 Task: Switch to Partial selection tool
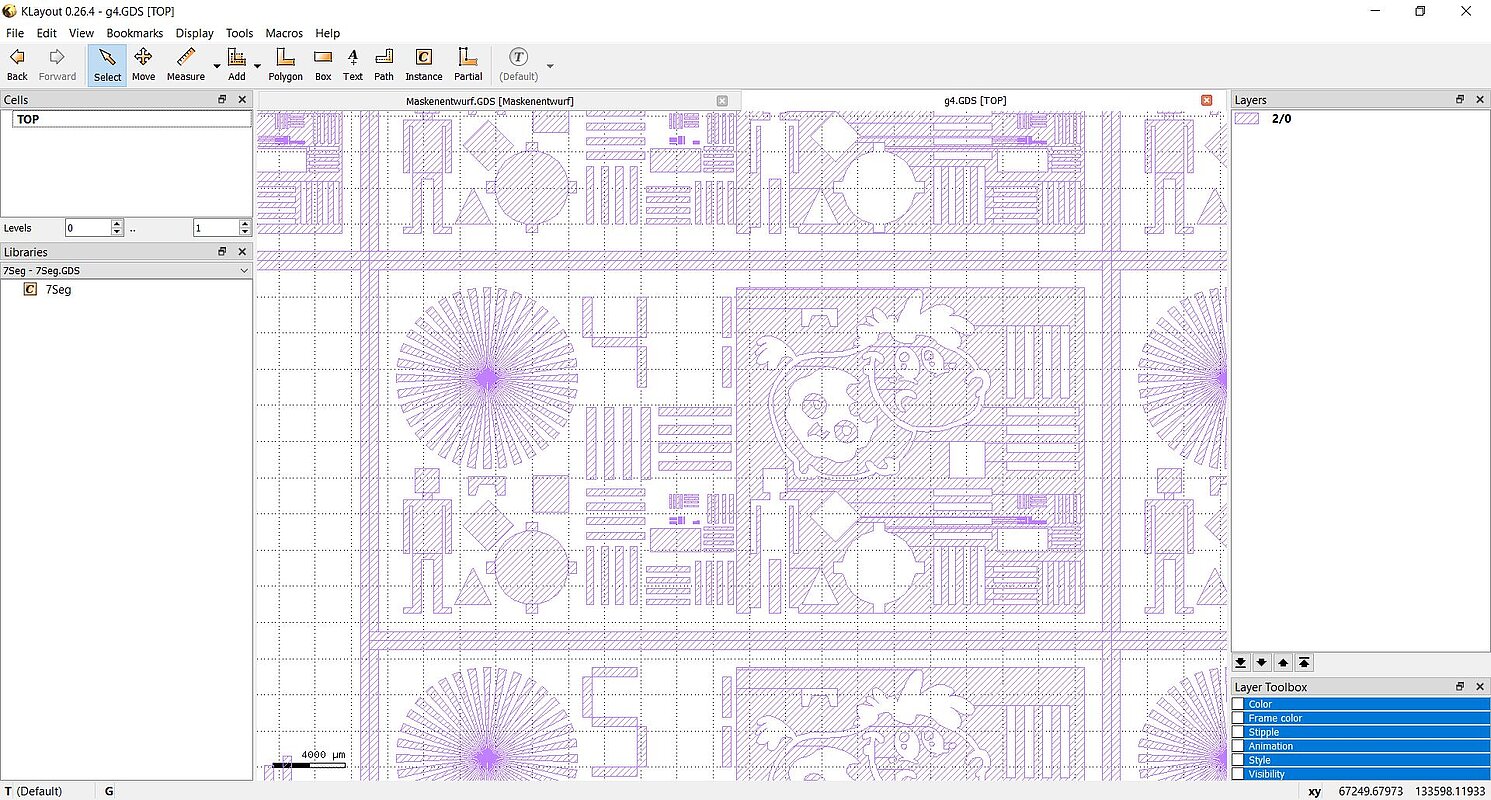tap(468, 65)
